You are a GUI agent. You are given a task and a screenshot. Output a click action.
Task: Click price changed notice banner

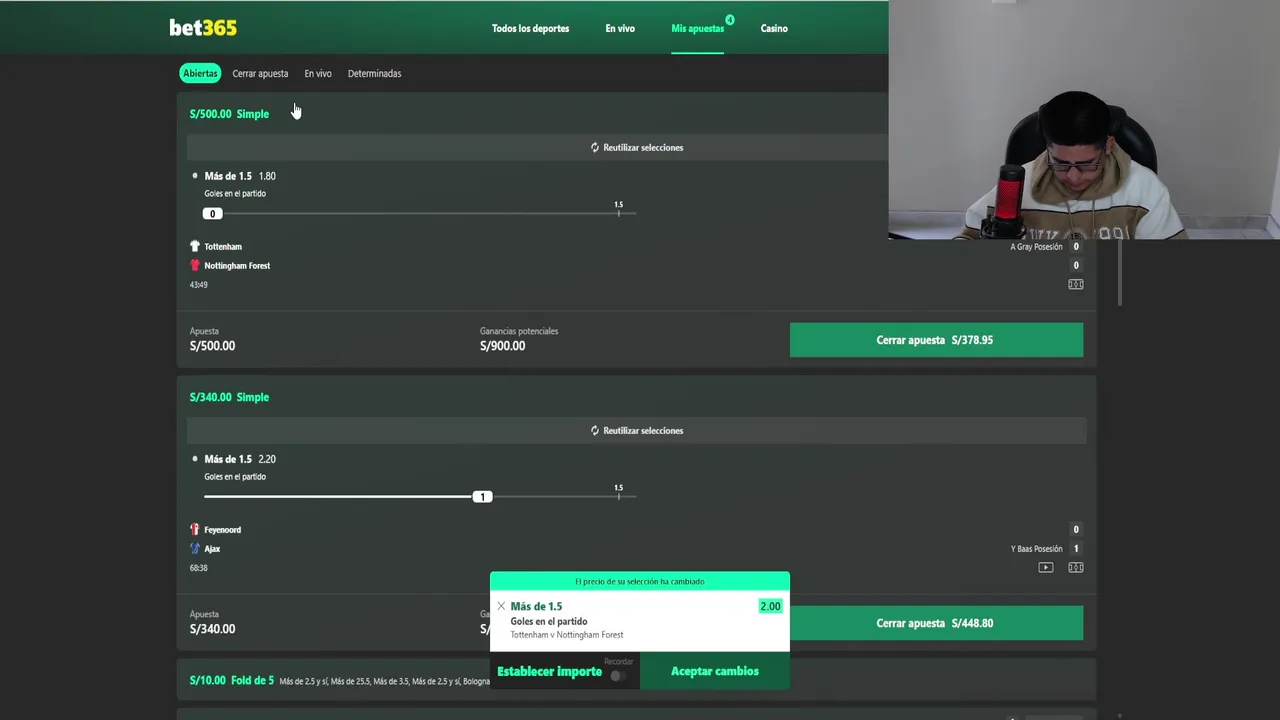pos(640,581)
